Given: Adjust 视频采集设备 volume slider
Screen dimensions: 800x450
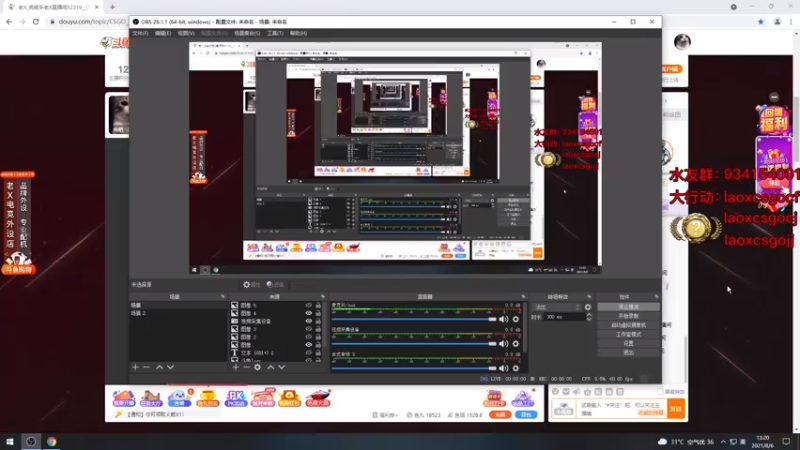Looking at the screenshot, I should (x=414, y=344).
